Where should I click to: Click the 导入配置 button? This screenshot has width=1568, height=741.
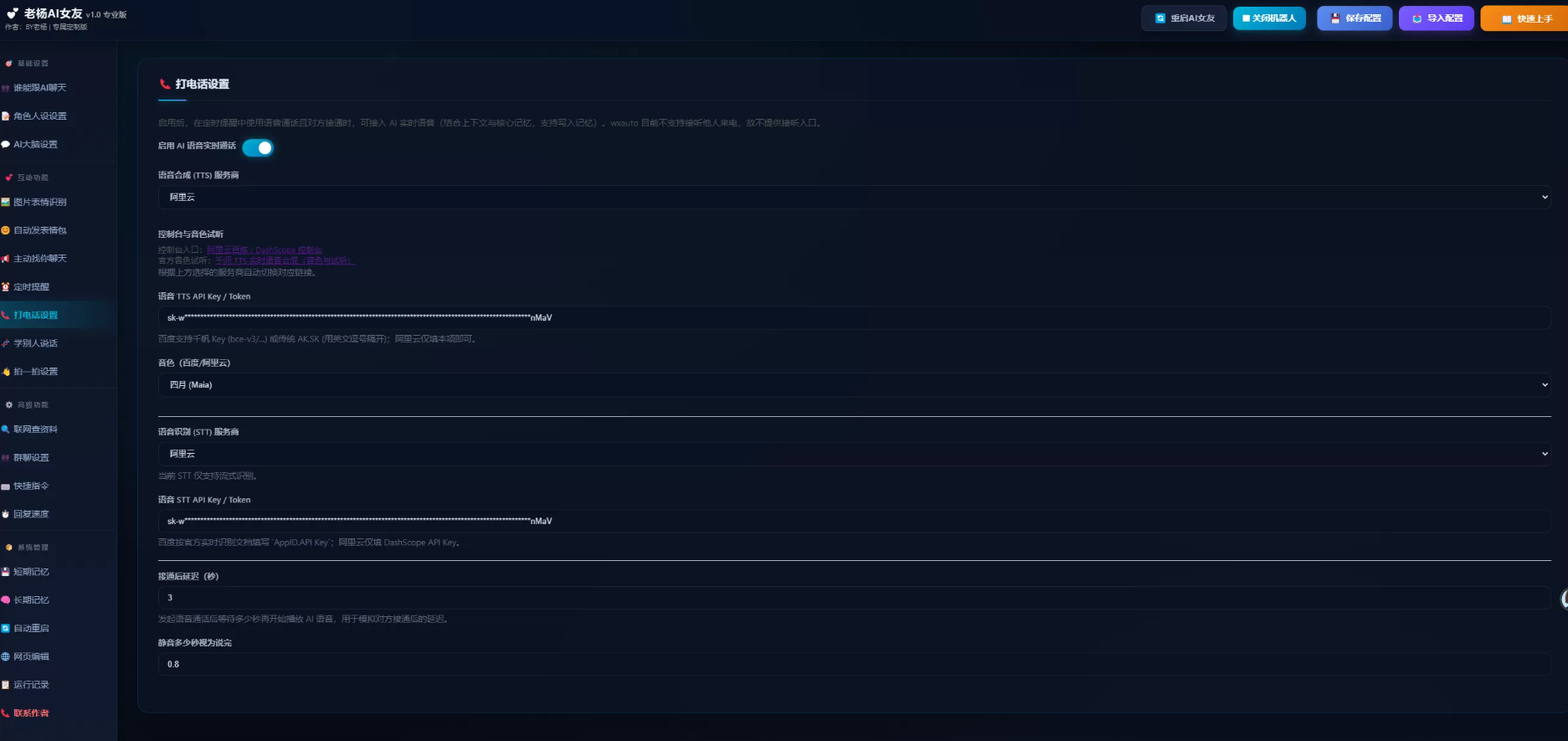(1437, 18)
